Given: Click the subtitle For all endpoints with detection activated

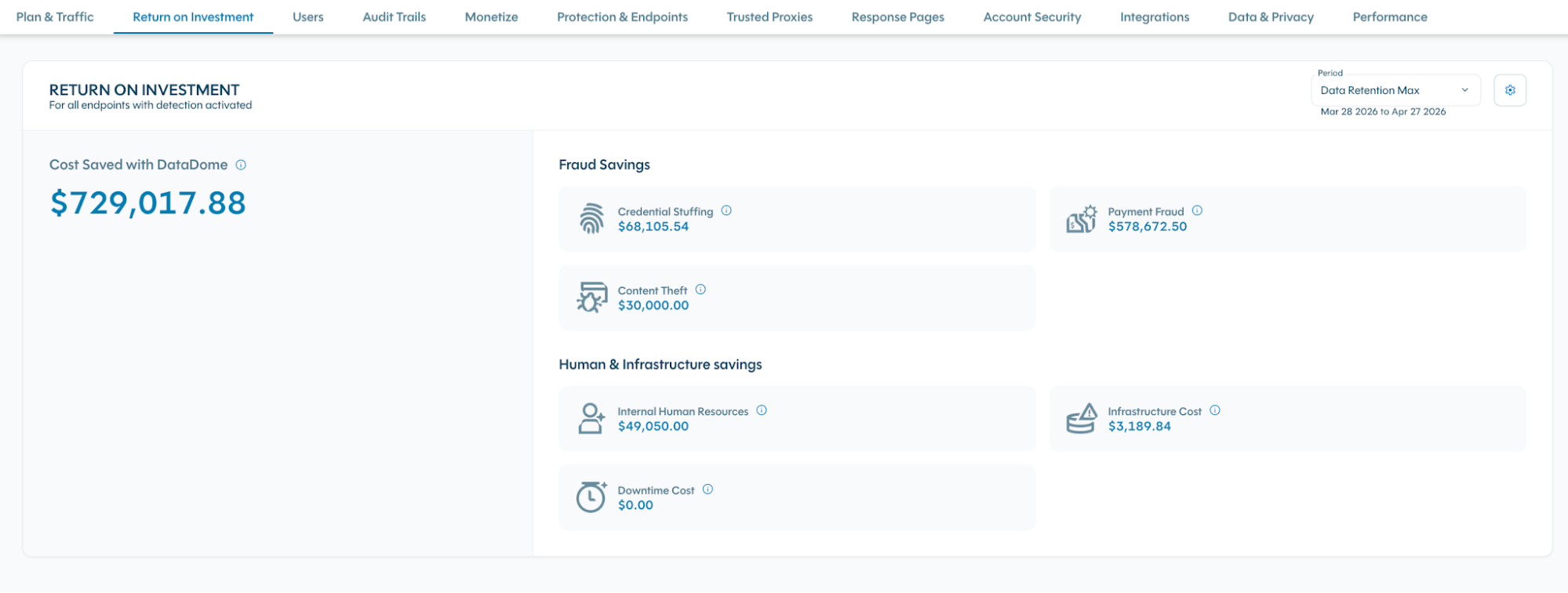Looking at the screenshot, I should click(151, 105).
